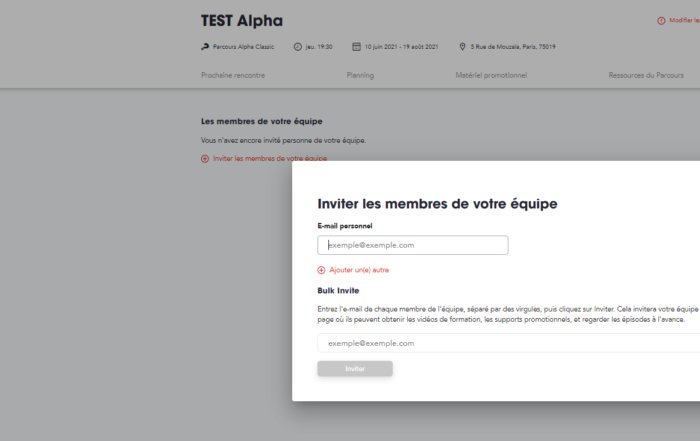The image size is (700, 441).
Task: Click the TEST Alpha title
Action: coord(242,21)
